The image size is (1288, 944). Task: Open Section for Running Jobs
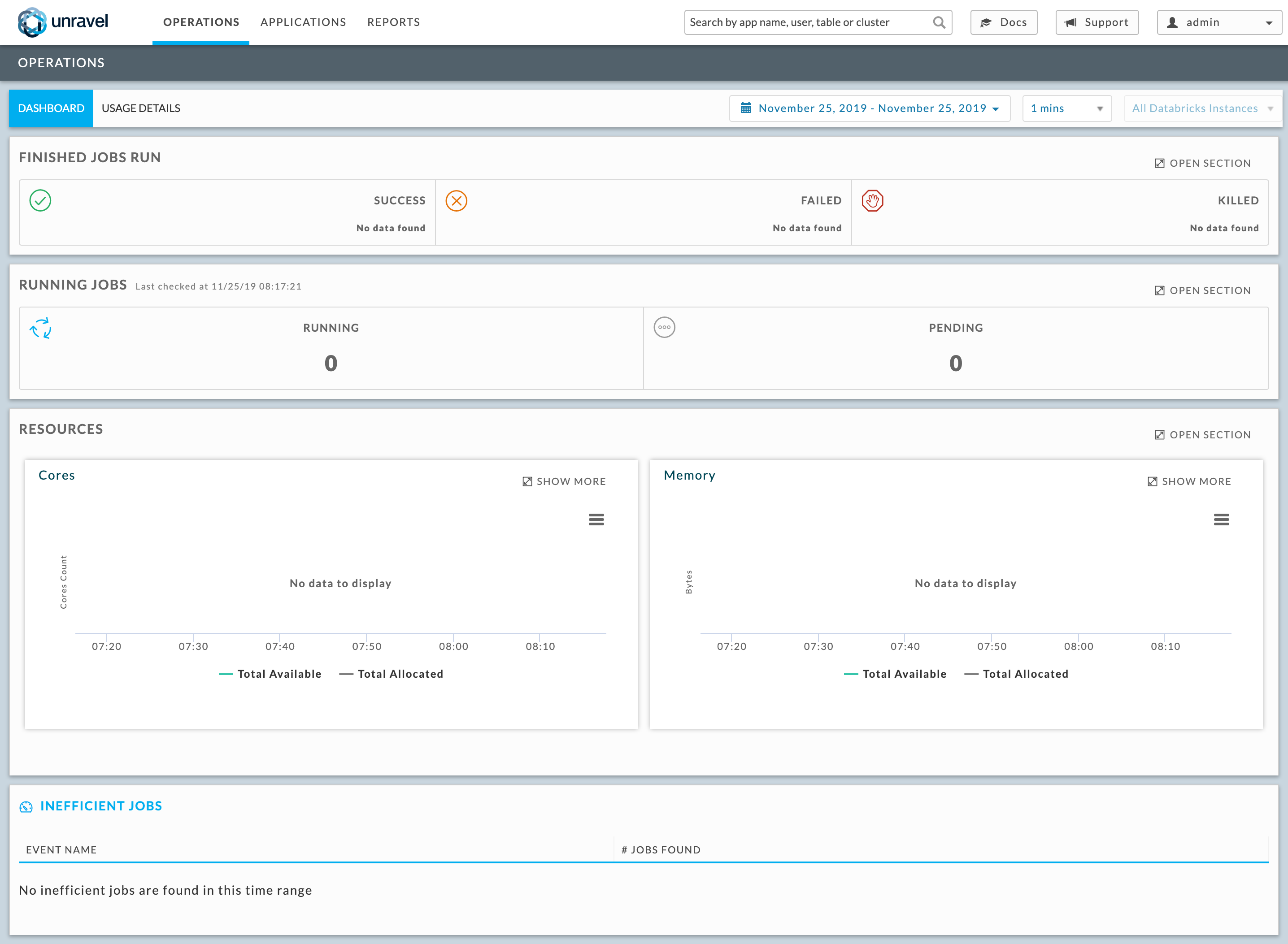click(1203, 291)
